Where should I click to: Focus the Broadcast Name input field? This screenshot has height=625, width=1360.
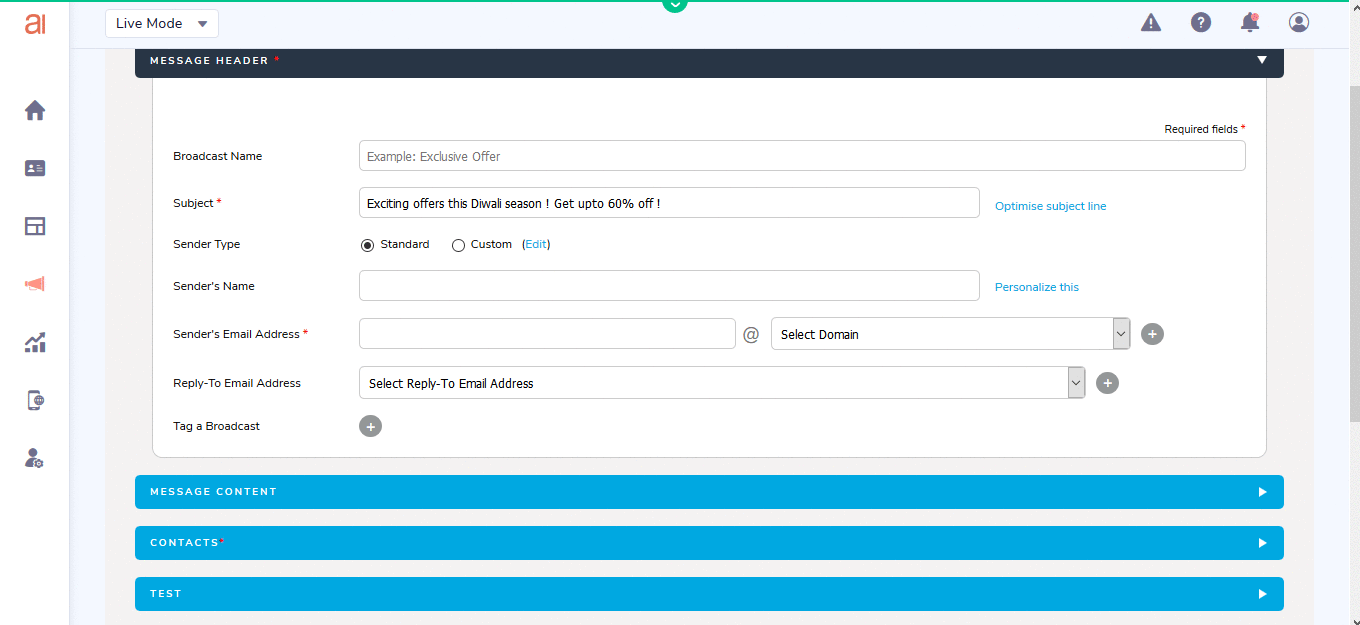click(802, 156)
